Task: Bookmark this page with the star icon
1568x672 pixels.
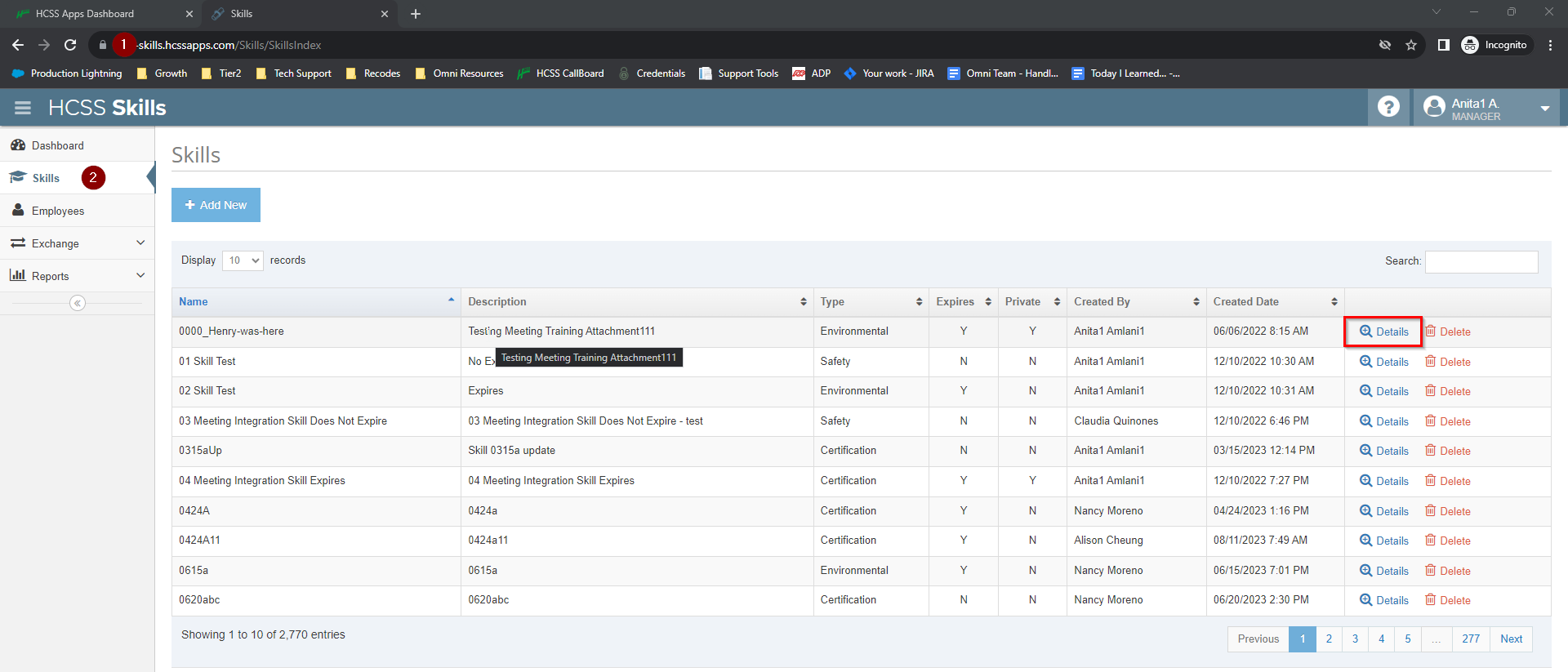Action: 1411,45
